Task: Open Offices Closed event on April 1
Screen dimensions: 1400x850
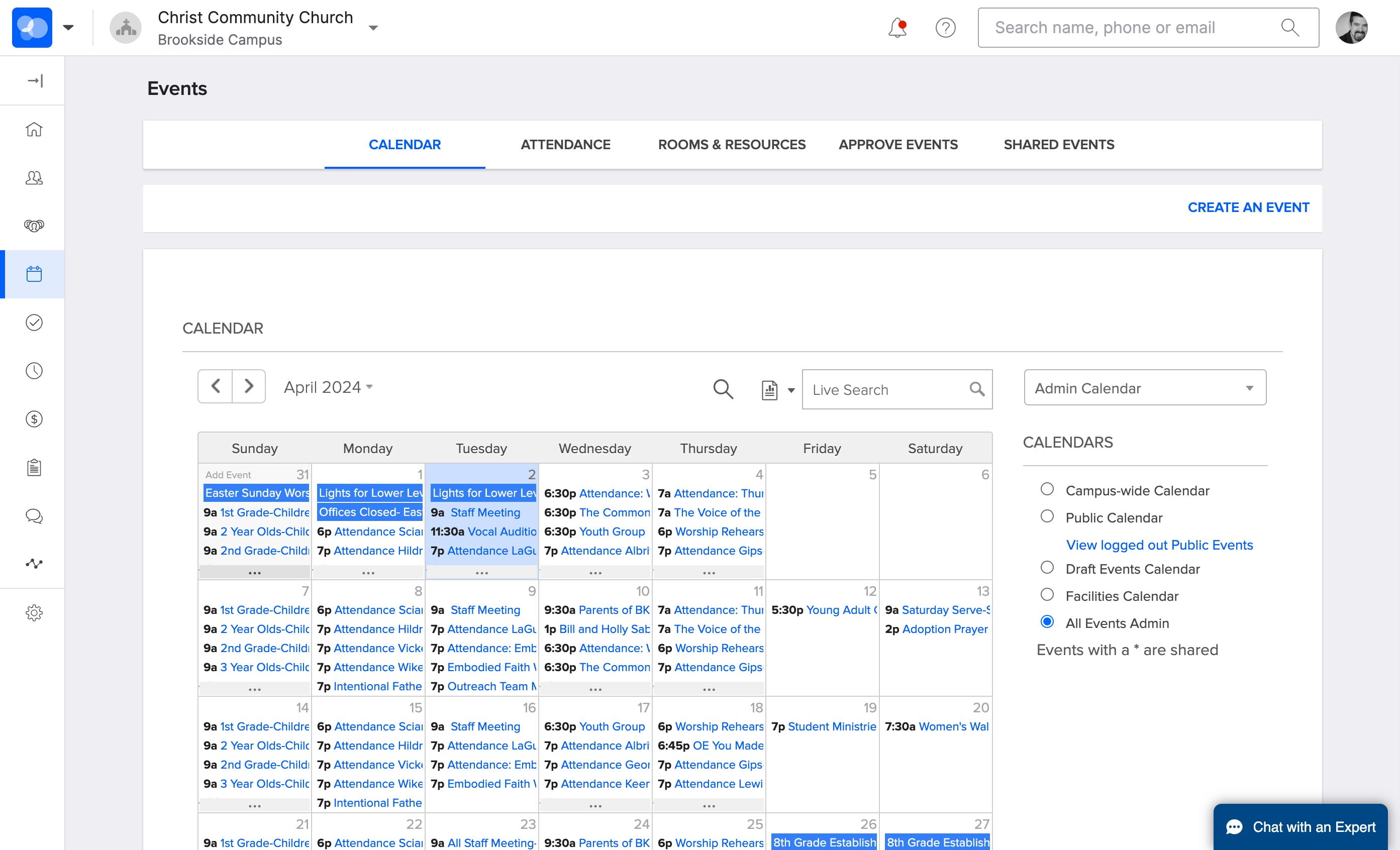Action: coord(370,512)
